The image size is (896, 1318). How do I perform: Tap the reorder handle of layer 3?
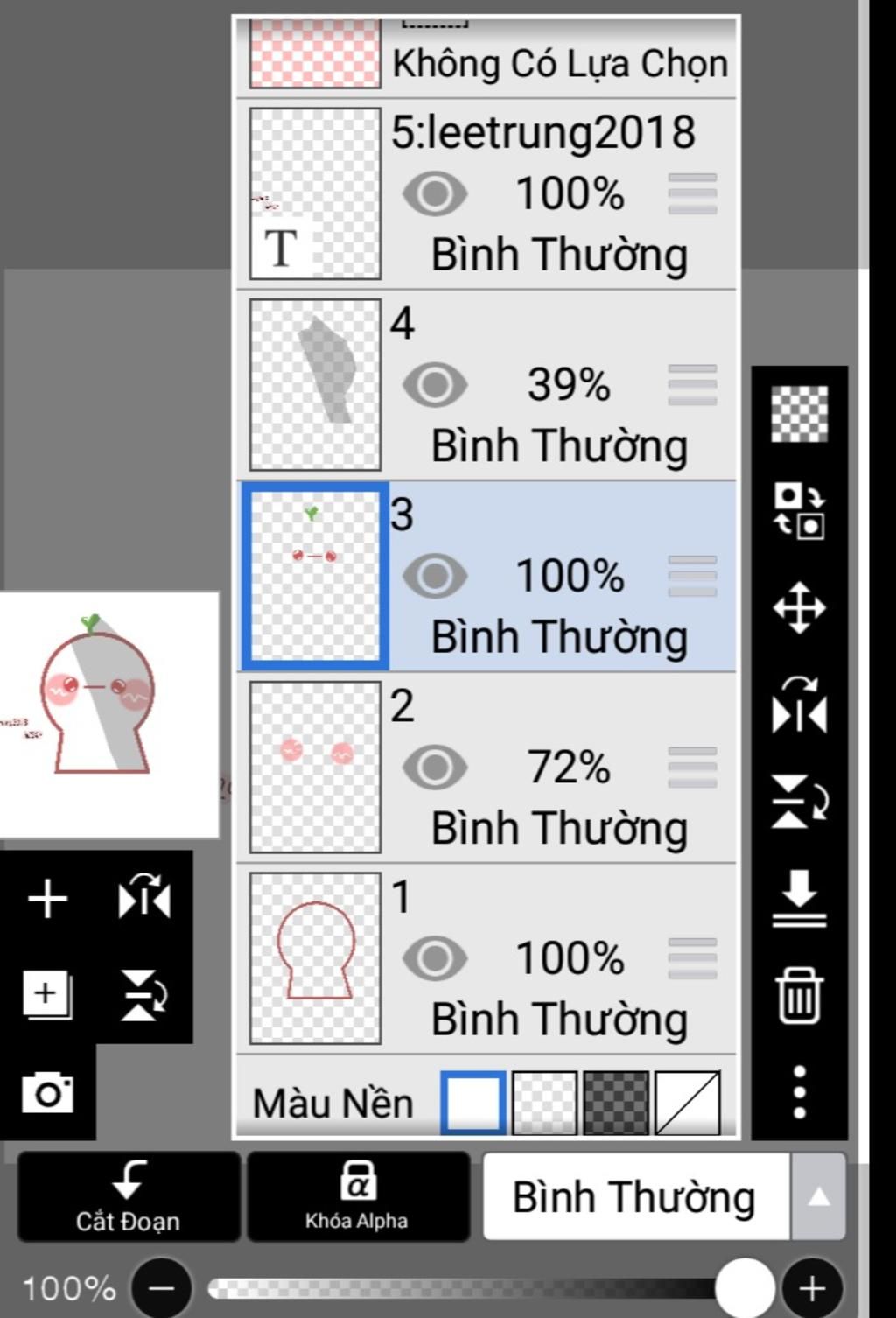point(692,576)
